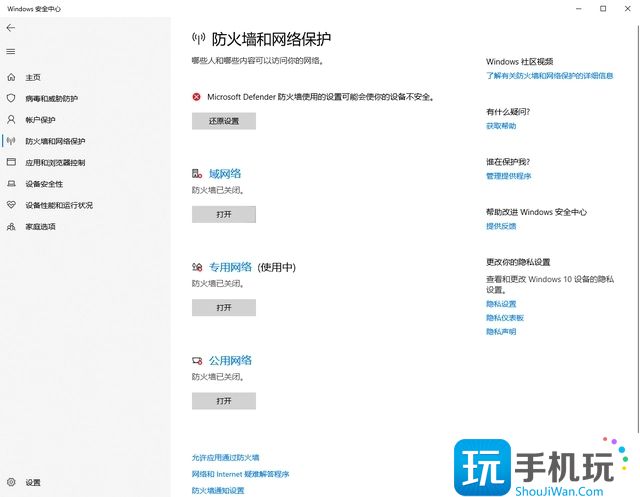Viewport: 640px width, 497px height.
Task: Open 帐户保护 section
Action: (40, 120)
